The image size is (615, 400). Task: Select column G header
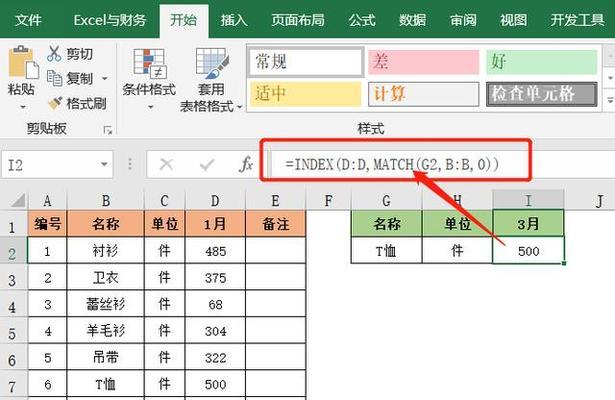[386, 201]
